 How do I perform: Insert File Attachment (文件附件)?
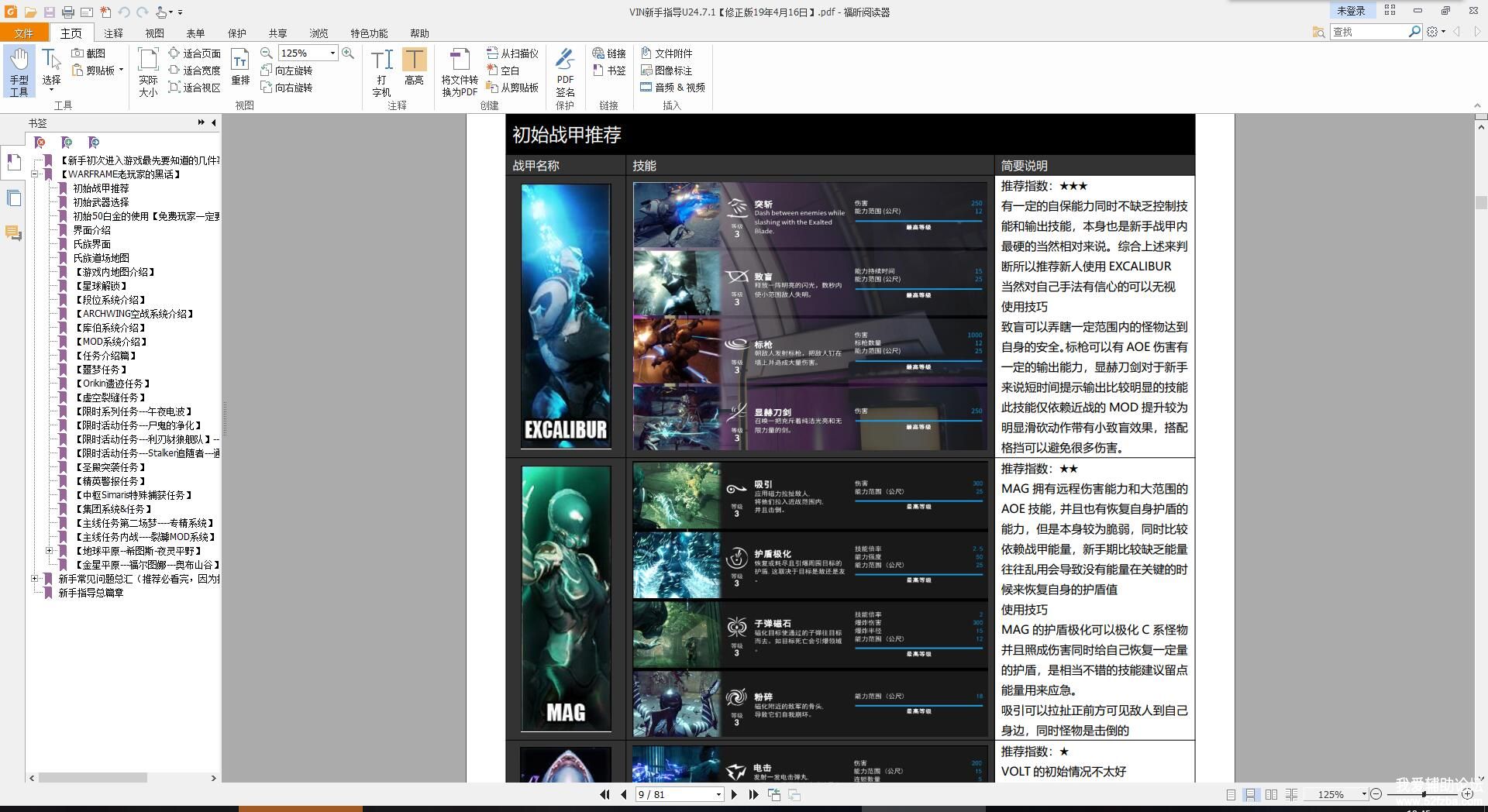[666, 53]
